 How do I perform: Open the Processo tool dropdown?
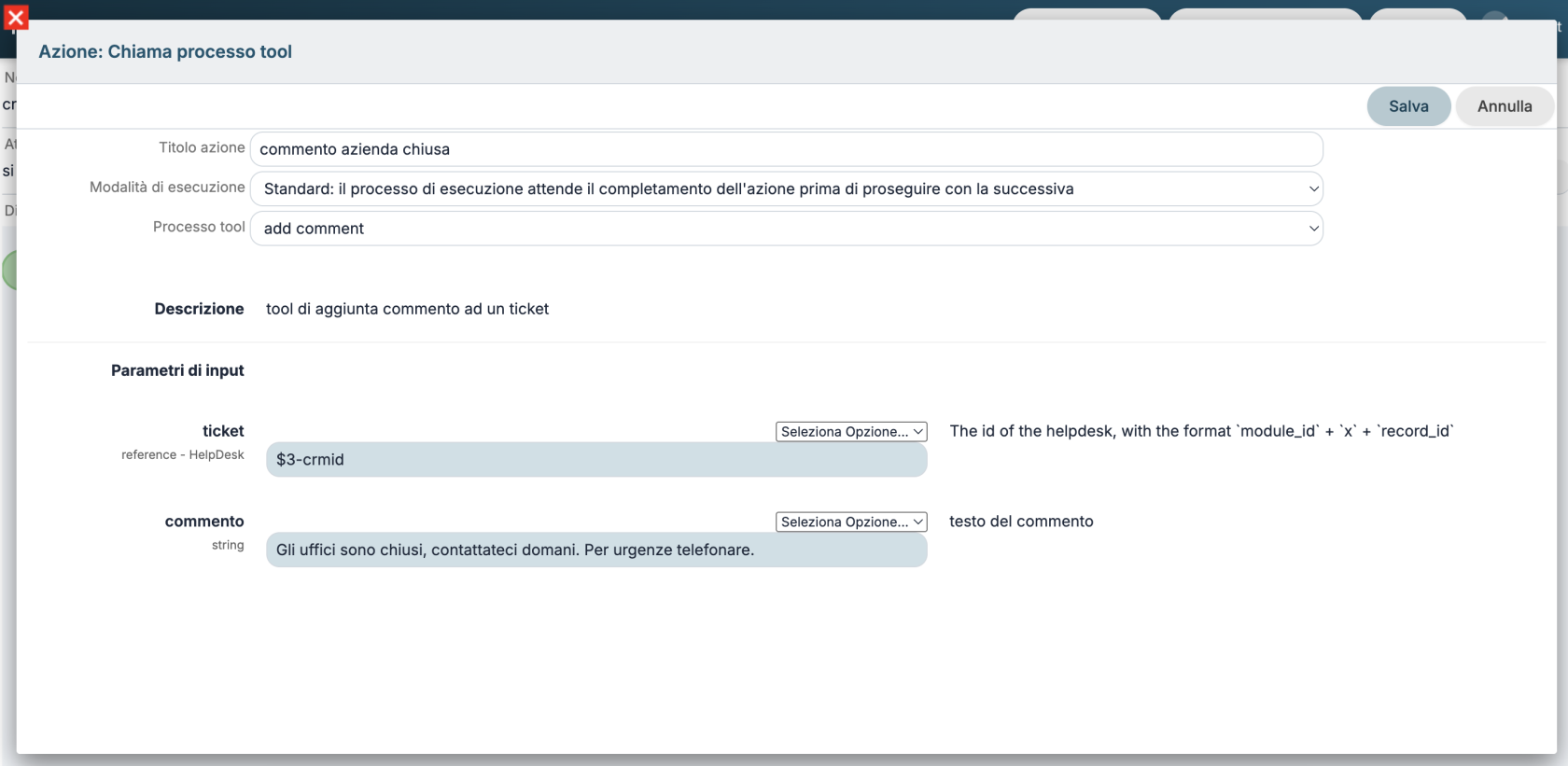coord(786,229)
